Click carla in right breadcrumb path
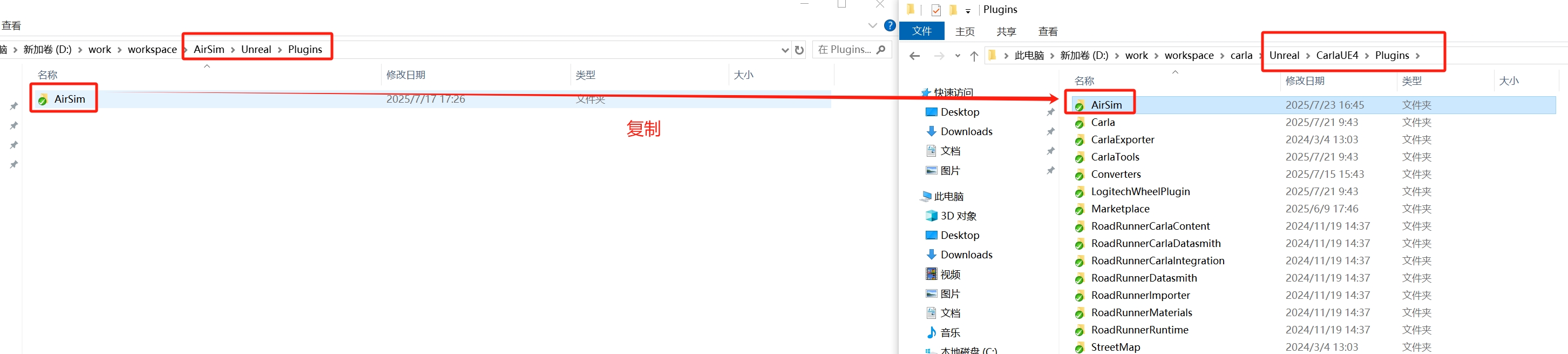The height and width of the screenshot is (354, 1568). (1241, 56)
